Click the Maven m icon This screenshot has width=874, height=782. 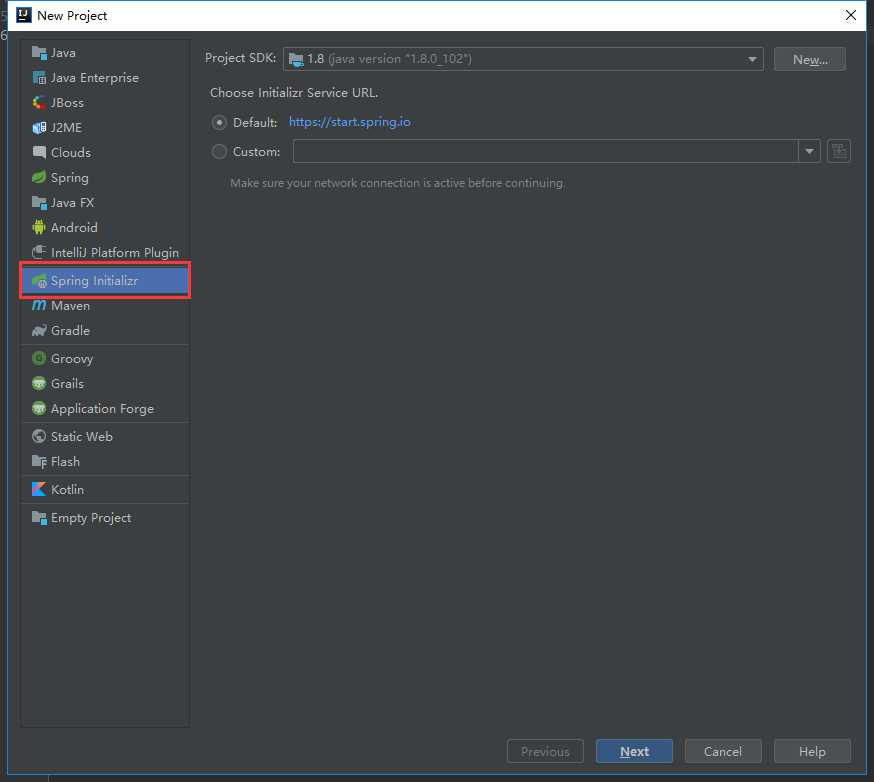[x=39, y=305]
